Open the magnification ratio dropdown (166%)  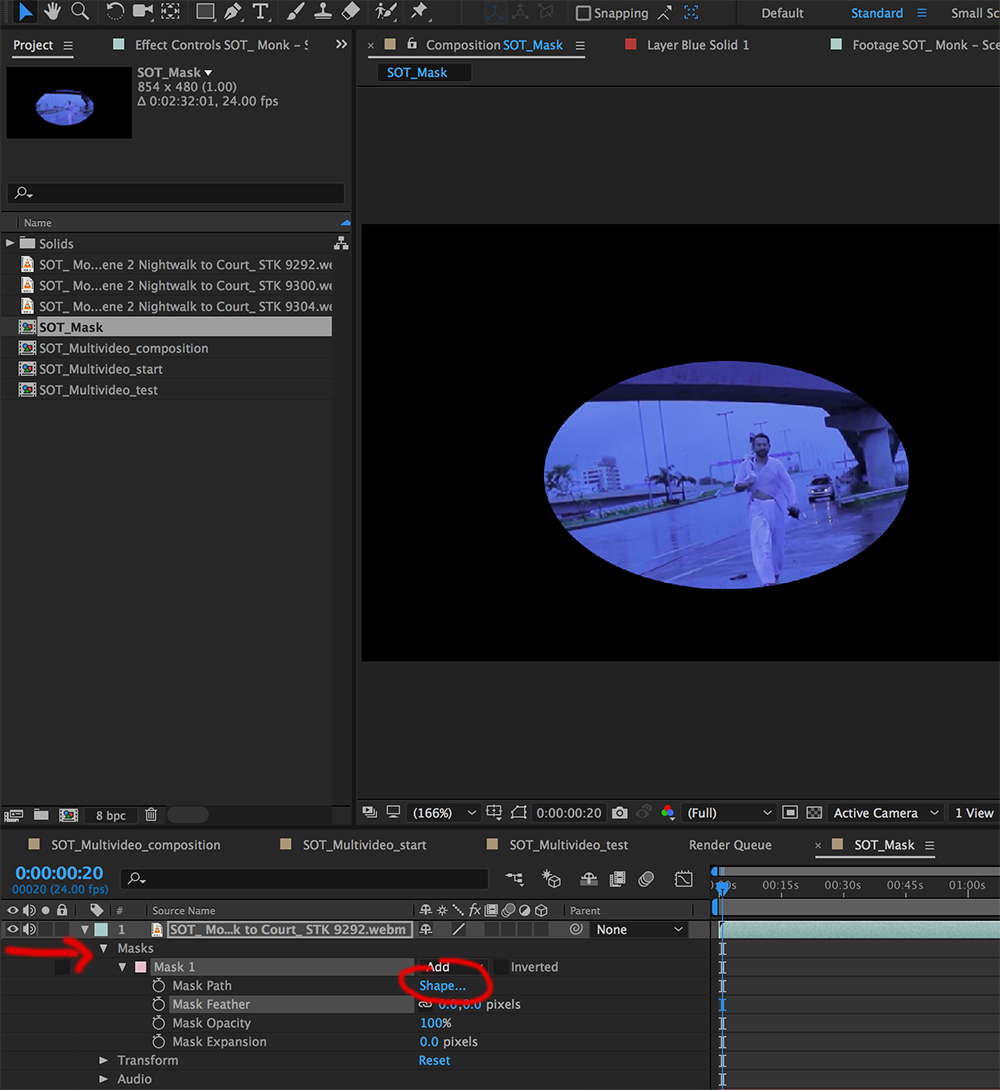[442, 813]
